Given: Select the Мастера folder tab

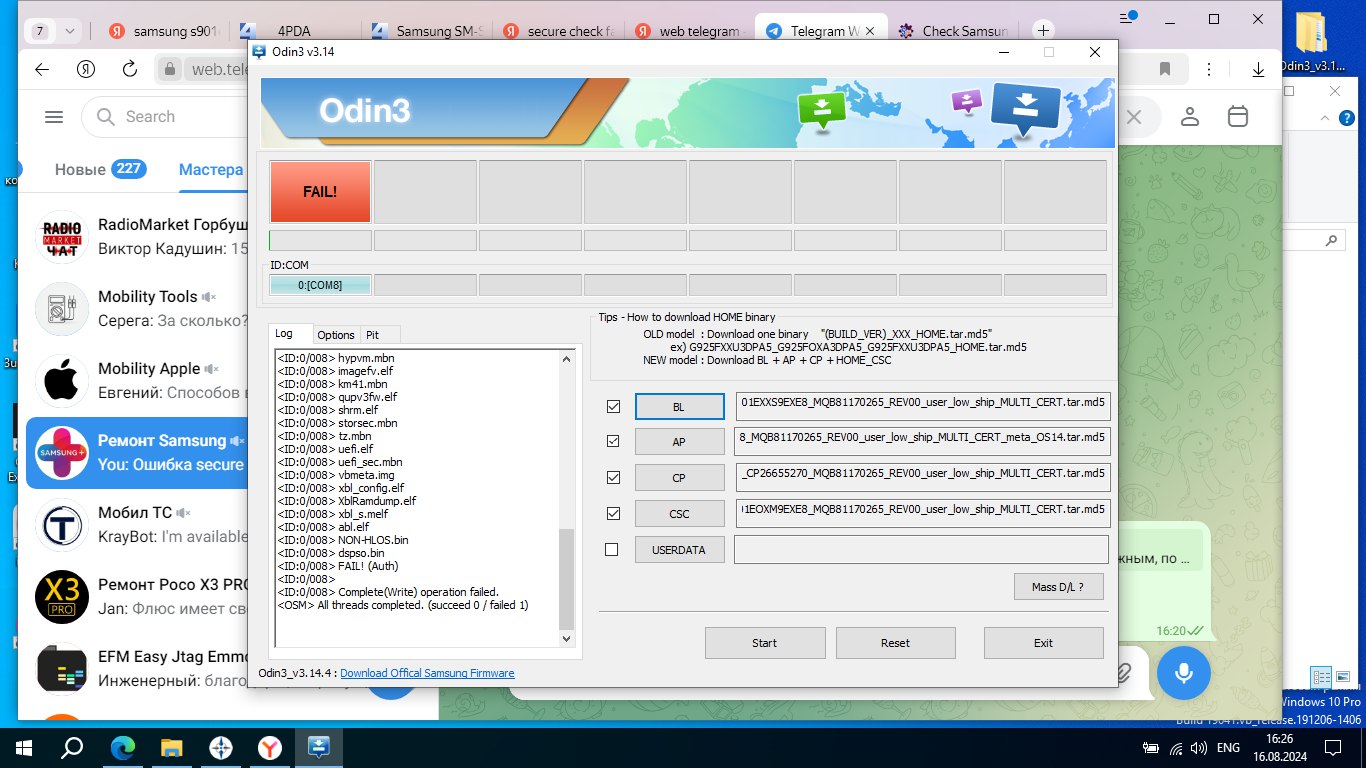Looking at the screenshot, I should point(210,169).
